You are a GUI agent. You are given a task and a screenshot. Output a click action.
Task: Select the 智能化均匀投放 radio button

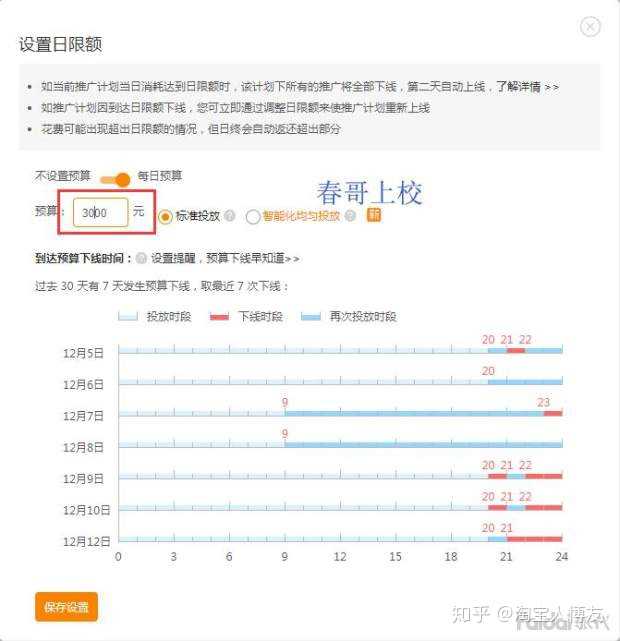[x=253, y=217]
